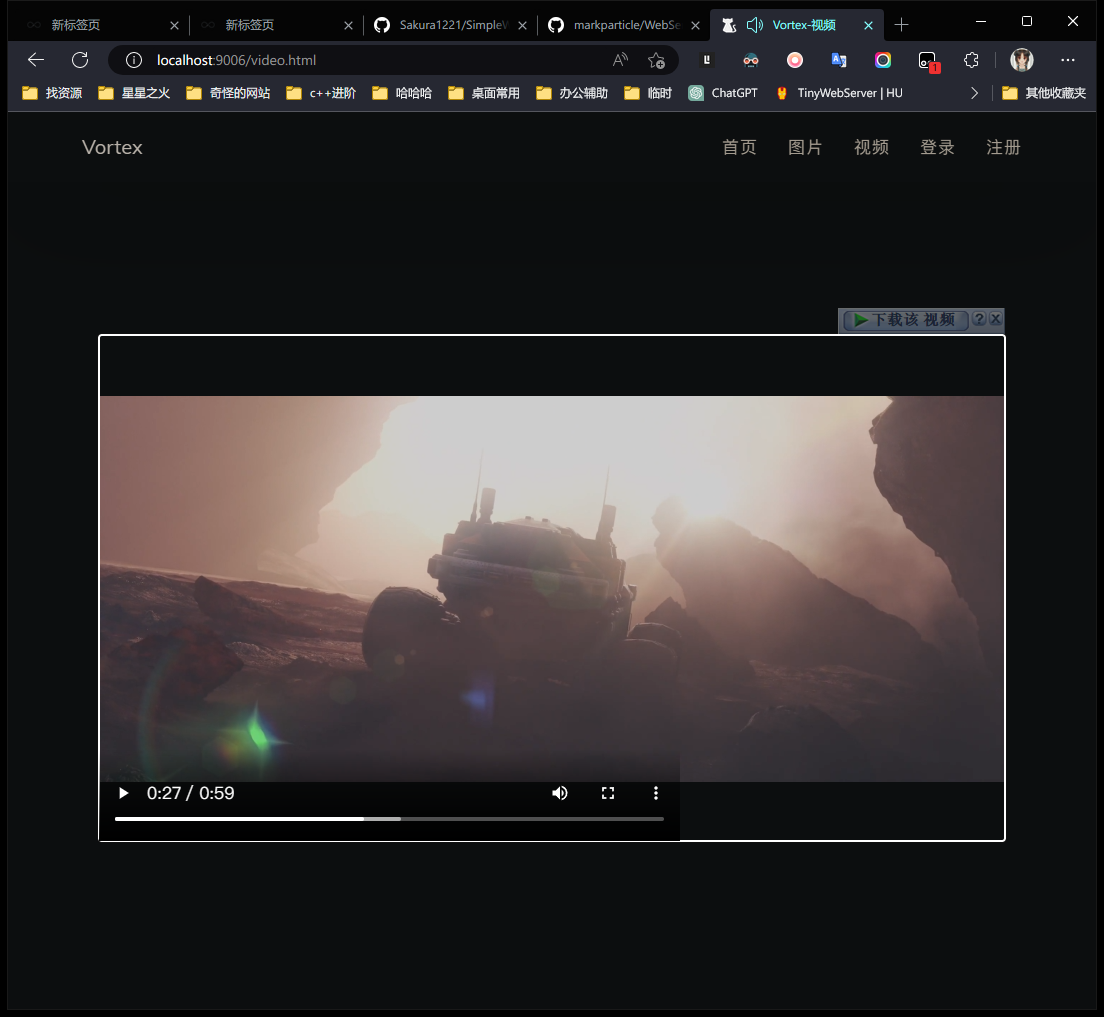Screen dimensions: 1104x1017
Task: Play the video
Action: [123, 793]
